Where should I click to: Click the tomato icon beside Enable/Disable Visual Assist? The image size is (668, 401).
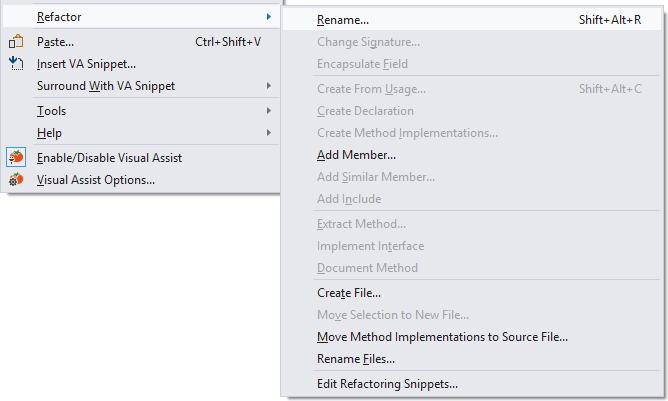point(16,158)
